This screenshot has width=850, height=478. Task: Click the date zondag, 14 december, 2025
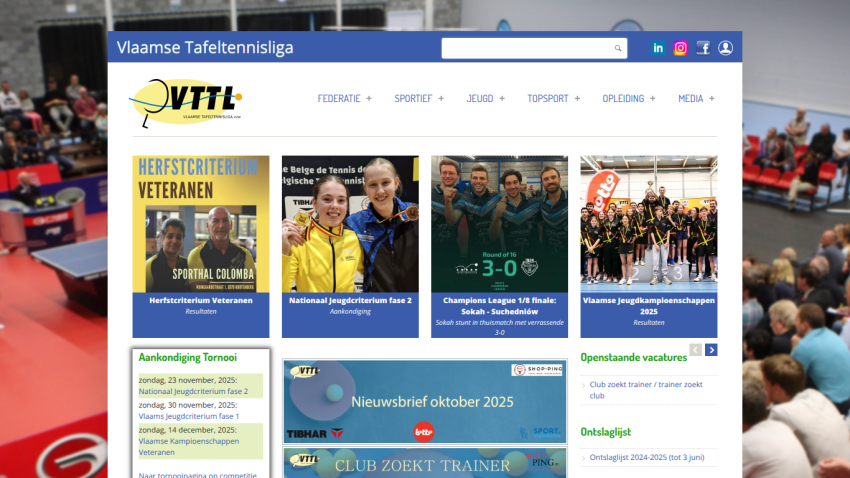[188, 430]
